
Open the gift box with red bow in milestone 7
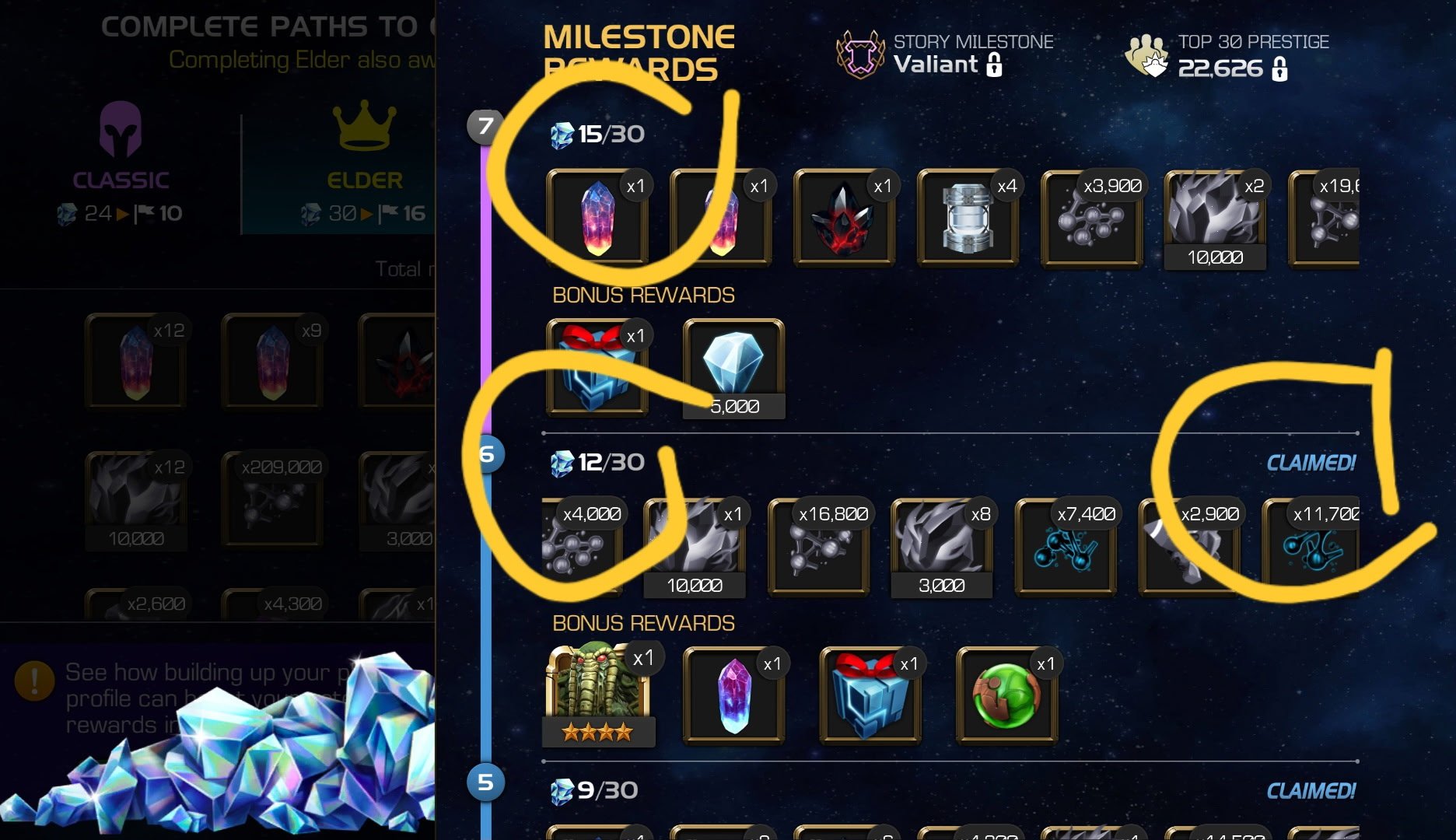(597, 369)
